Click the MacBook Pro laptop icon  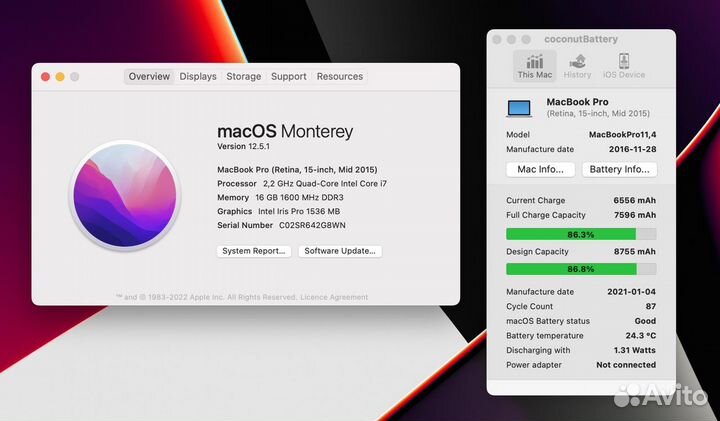519,109
